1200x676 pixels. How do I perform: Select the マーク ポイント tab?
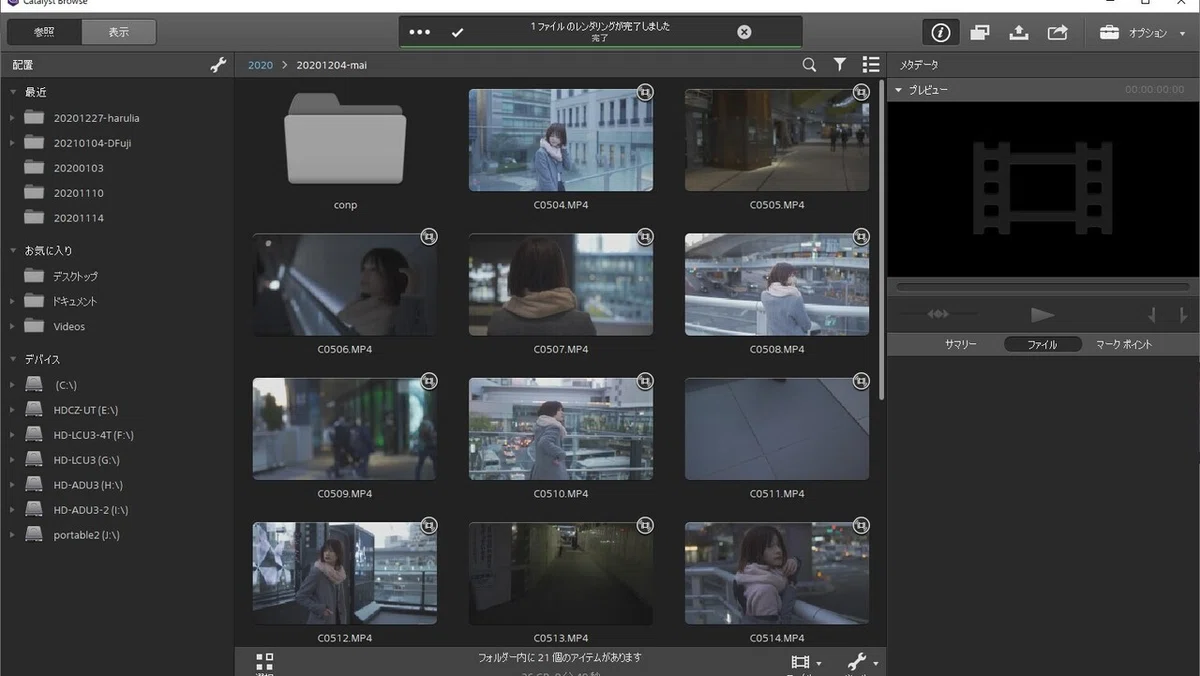[x=1124, y=344]
